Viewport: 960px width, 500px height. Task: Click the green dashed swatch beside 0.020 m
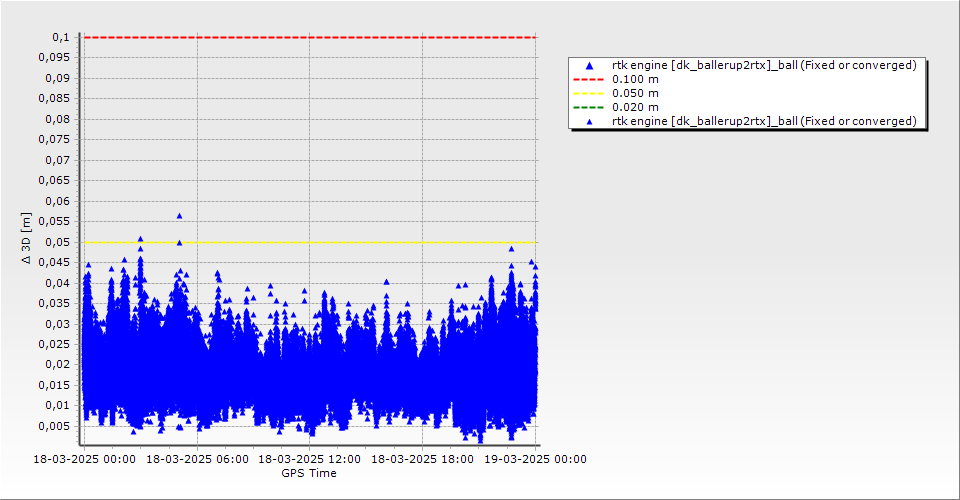[588, 108]
